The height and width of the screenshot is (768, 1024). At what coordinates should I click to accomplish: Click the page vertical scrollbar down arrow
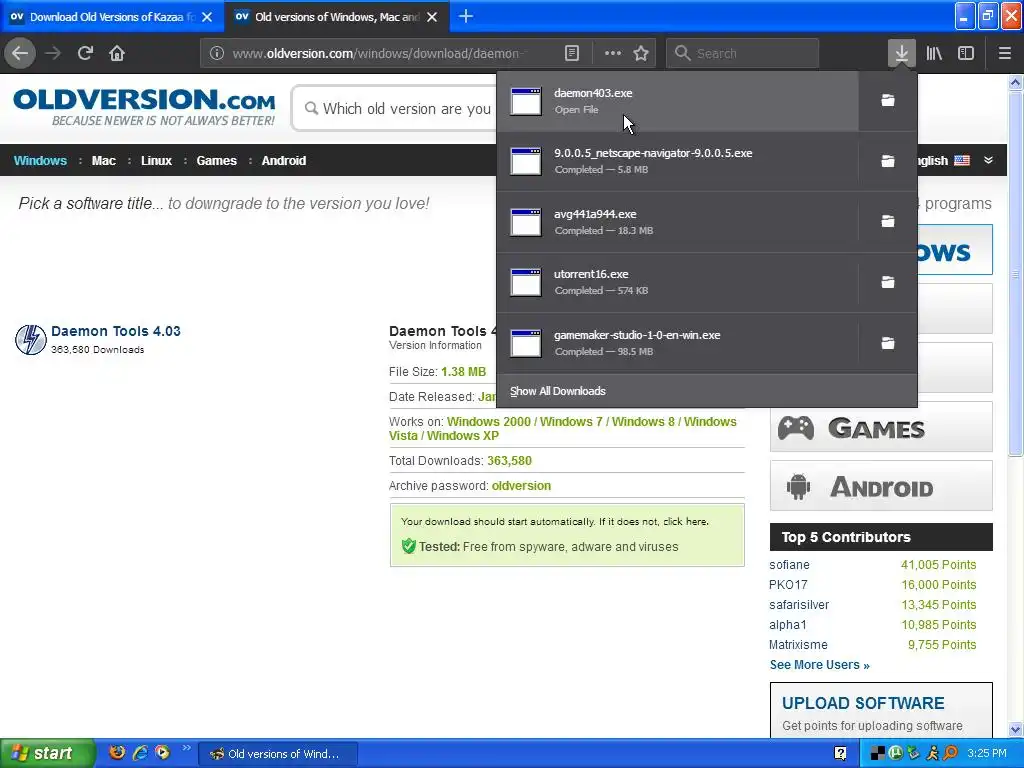[x=1016, y=729]
